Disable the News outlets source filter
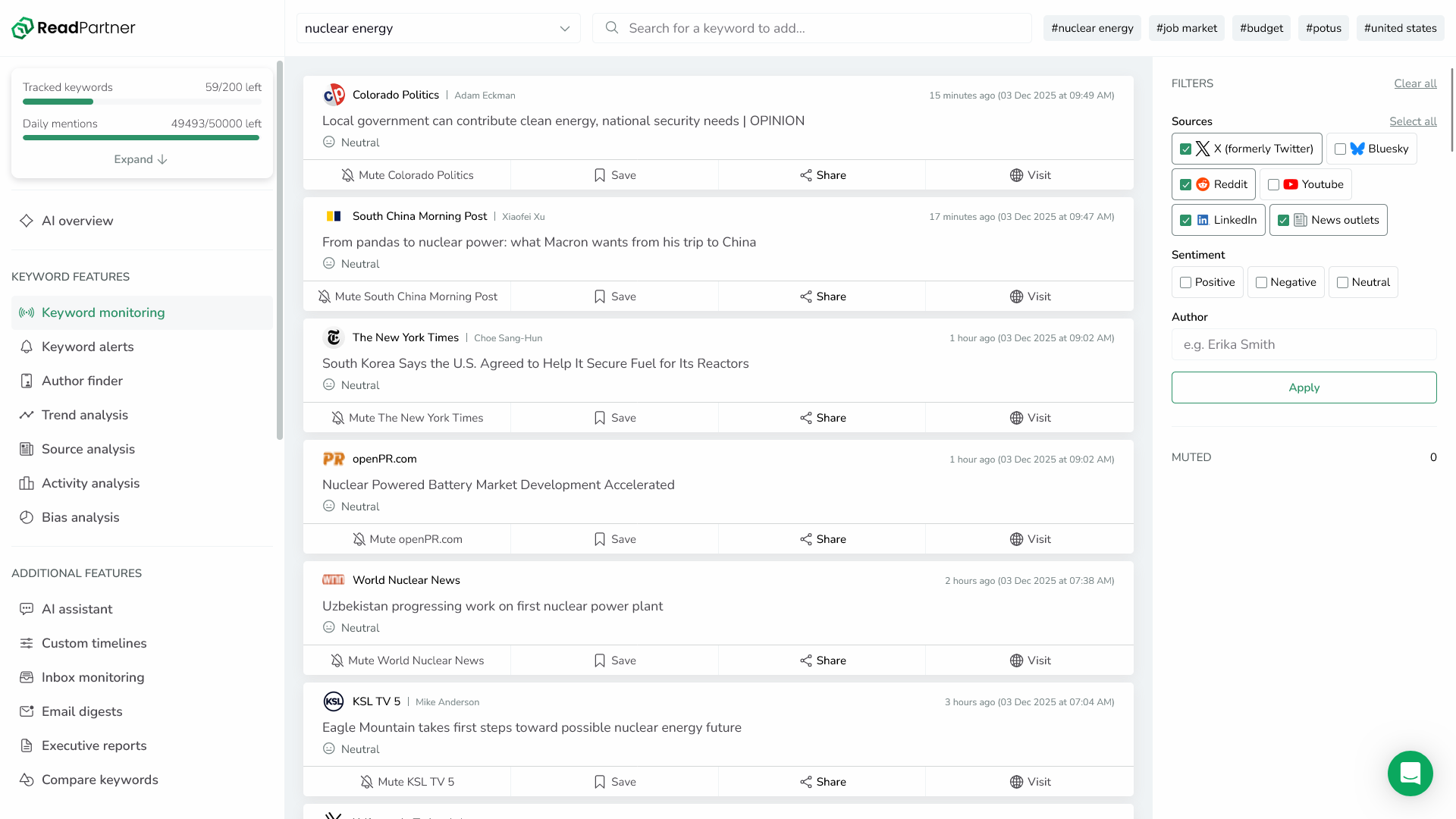 (1284, 220)
